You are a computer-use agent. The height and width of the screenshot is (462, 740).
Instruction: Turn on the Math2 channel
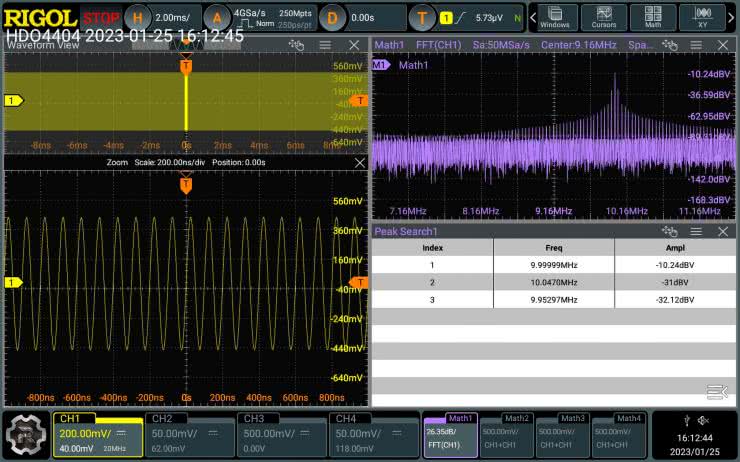[506, 434]
